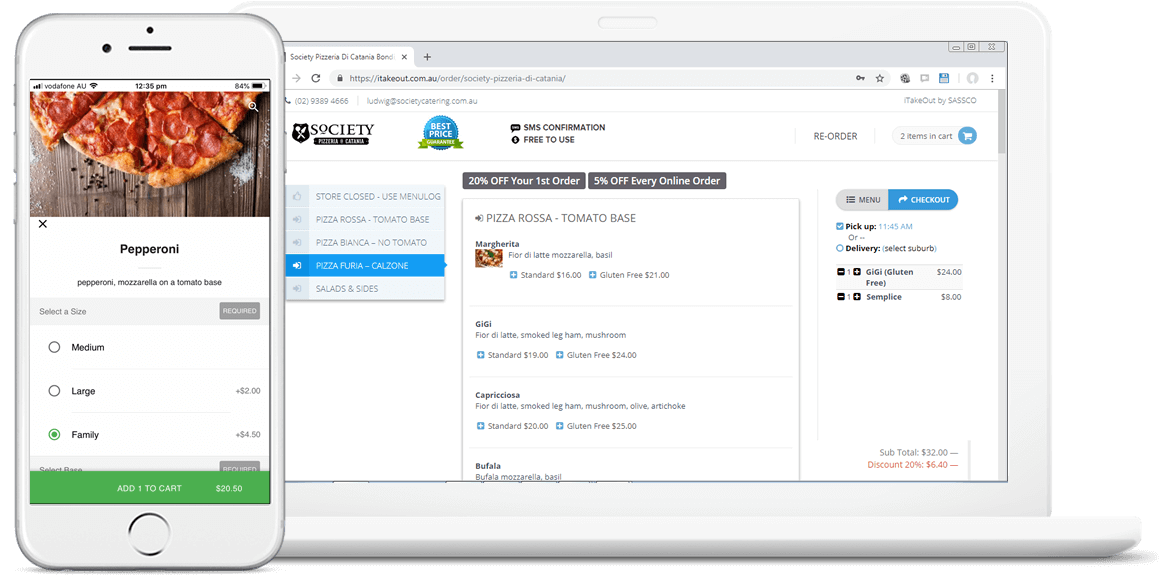Reload the page in the browser
The image size is (1160, 586).
(316, 78)
